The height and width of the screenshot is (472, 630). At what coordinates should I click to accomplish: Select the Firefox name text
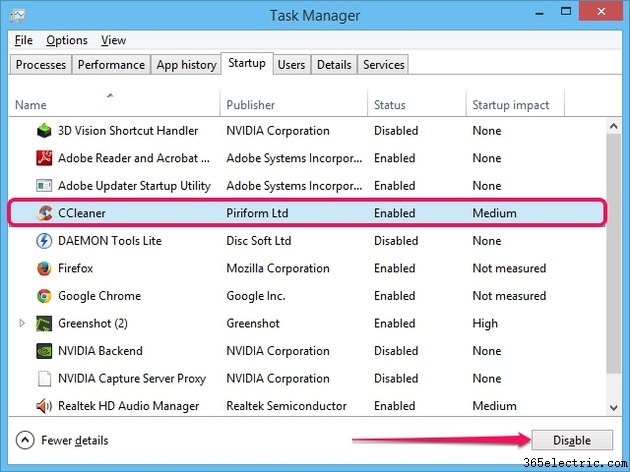click(x=76, y=268)
